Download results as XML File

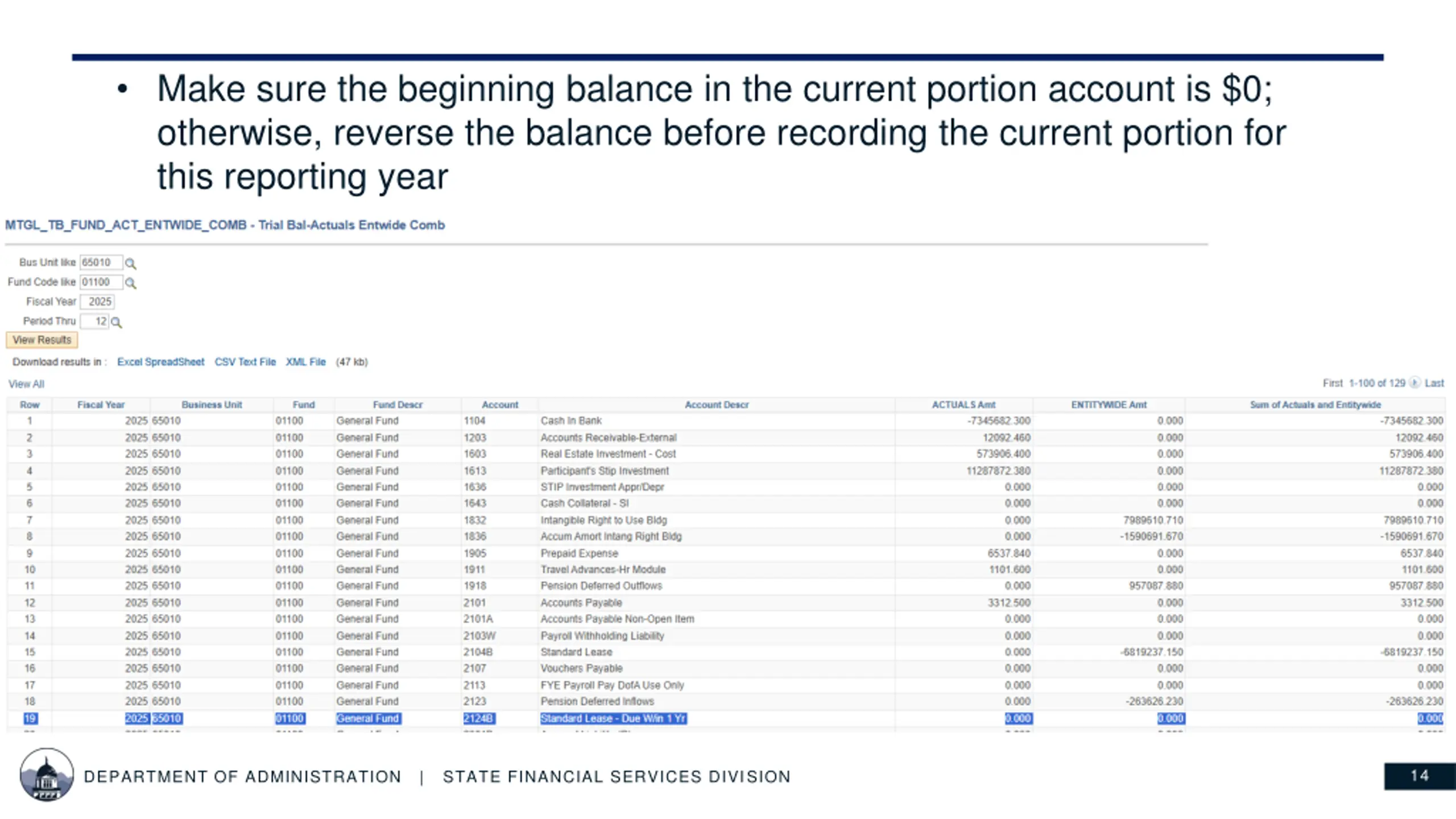pos(305,362)
